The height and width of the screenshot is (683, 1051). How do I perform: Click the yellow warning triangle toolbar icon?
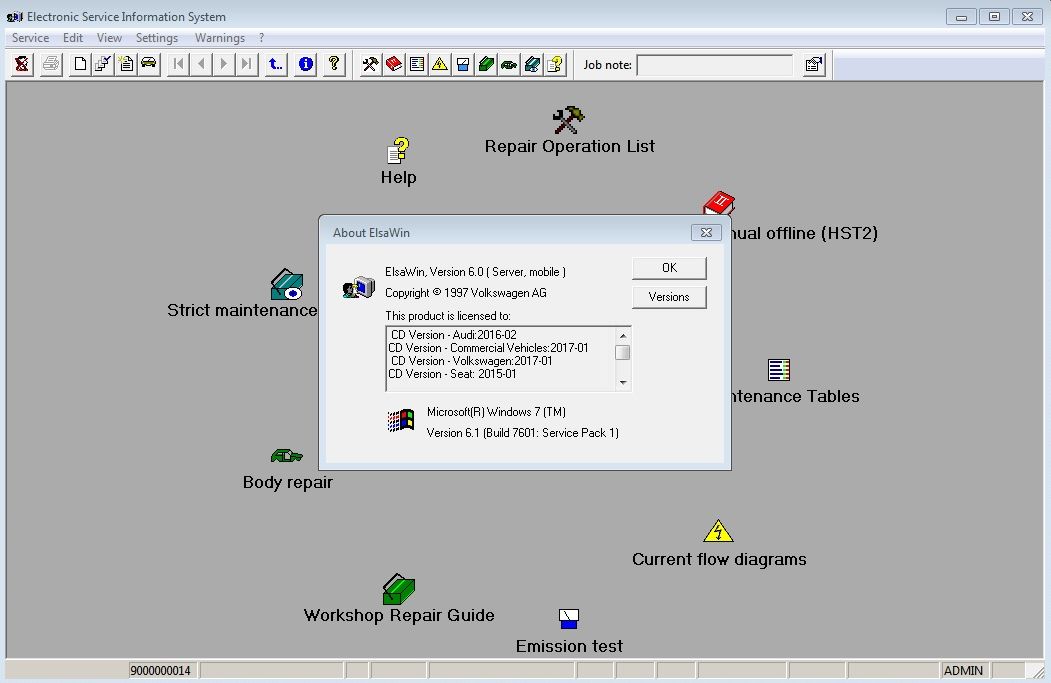(438, 64)
